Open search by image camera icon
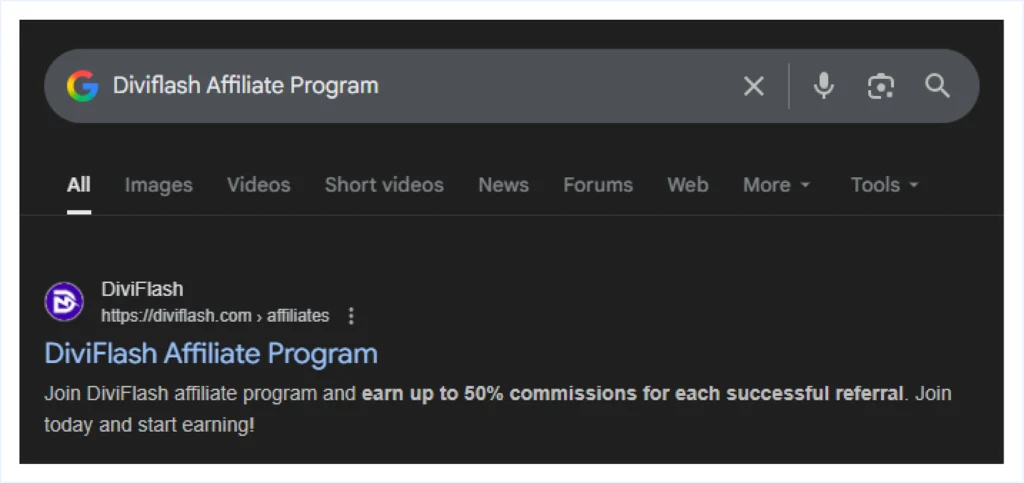 880,86
